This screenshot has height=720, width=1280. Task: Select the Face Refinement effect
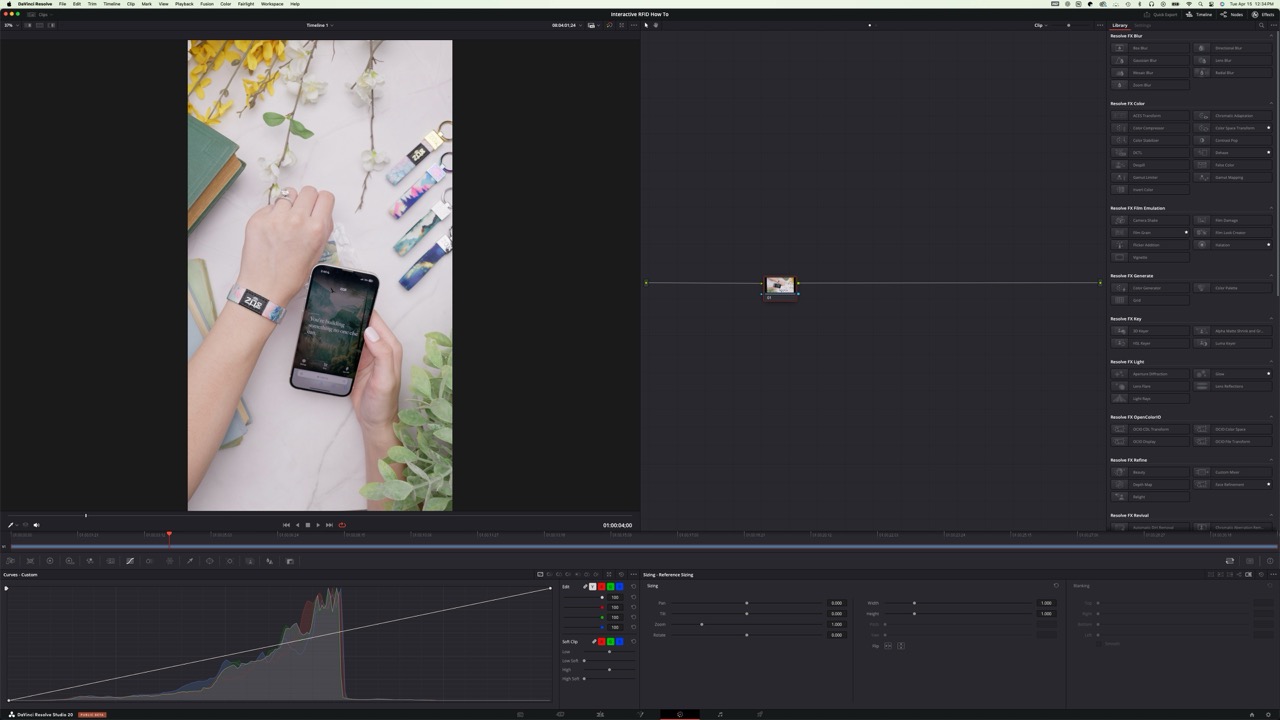[x=1234, y=484]
